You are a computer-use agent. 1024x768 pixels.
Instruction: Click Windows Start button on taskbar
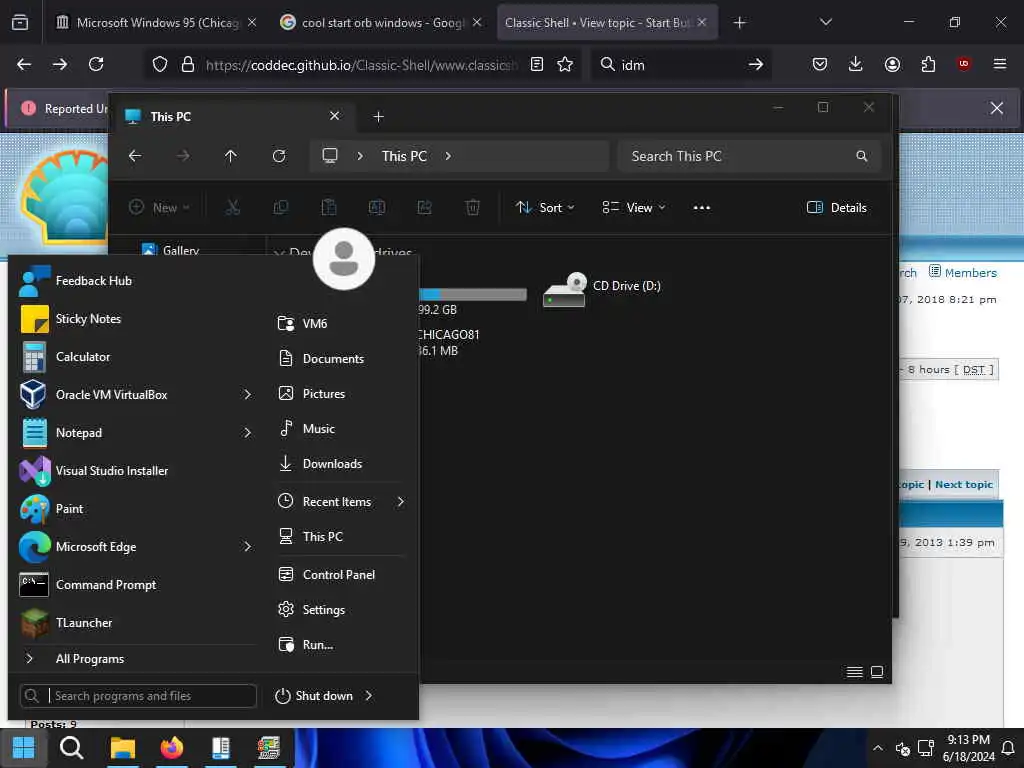click(x=24, y=748)
